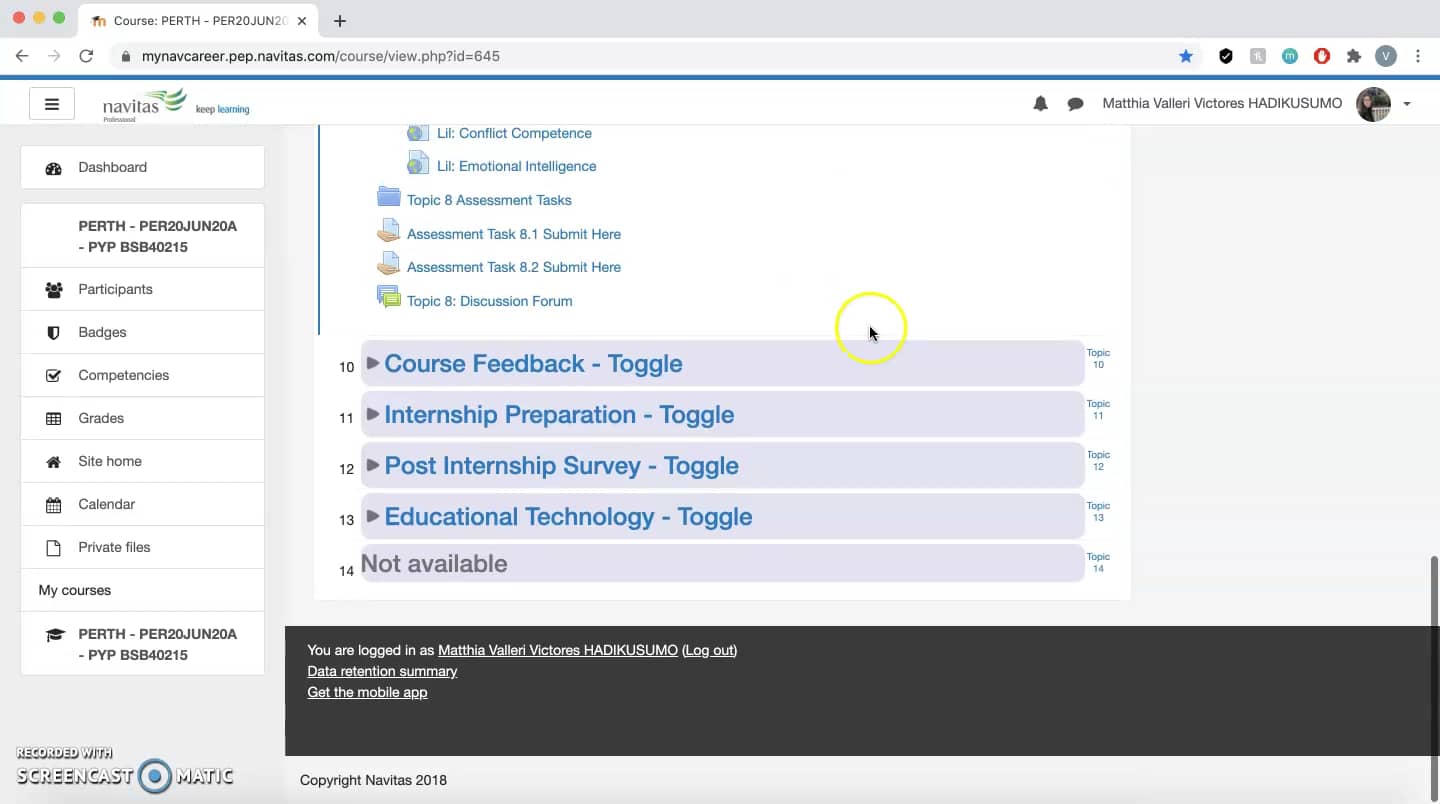Open the Topic 8 Assessment Tasks folder

click(x=489, y=199)
